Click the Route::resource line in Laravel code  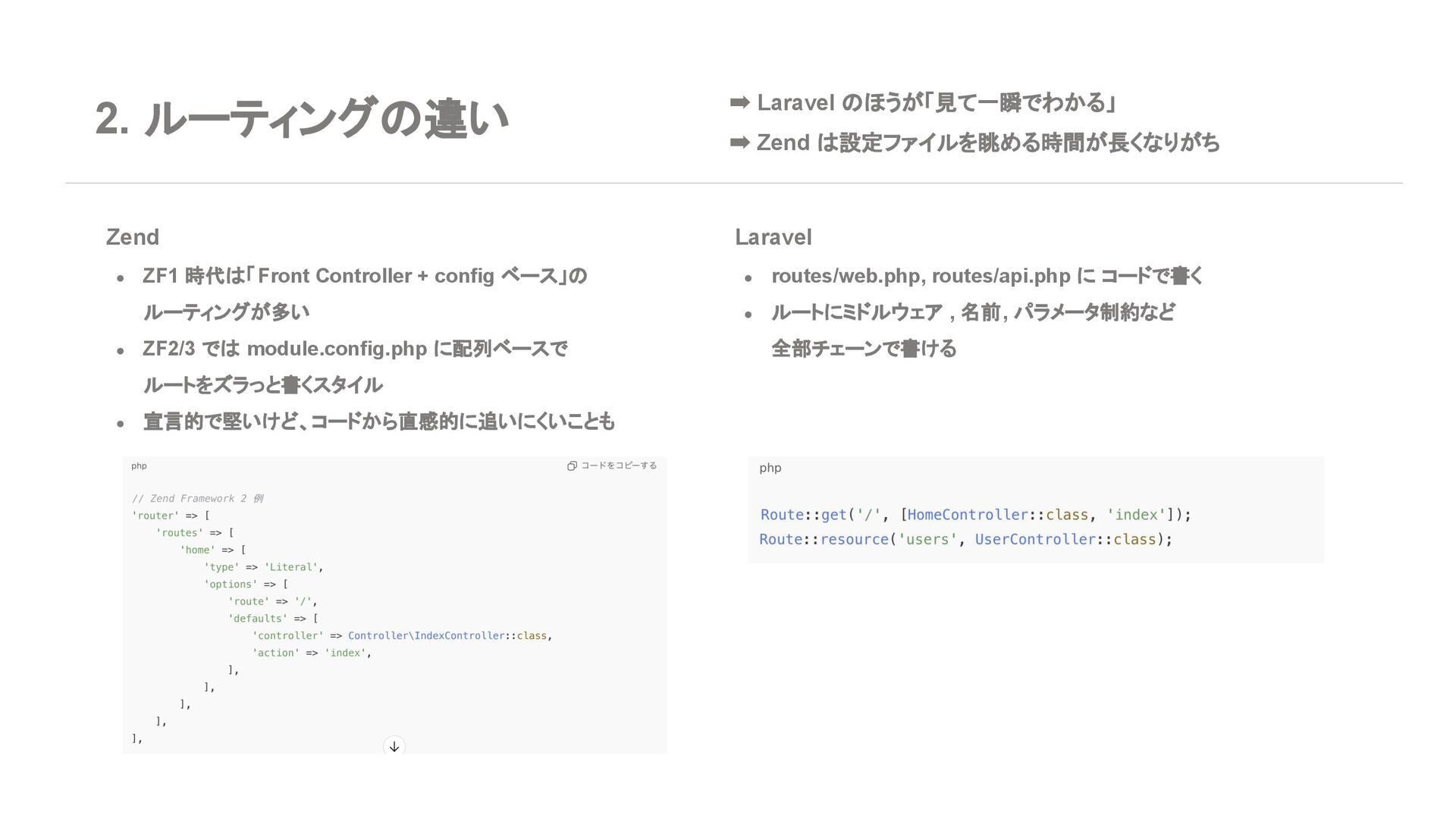click(966, 539)
